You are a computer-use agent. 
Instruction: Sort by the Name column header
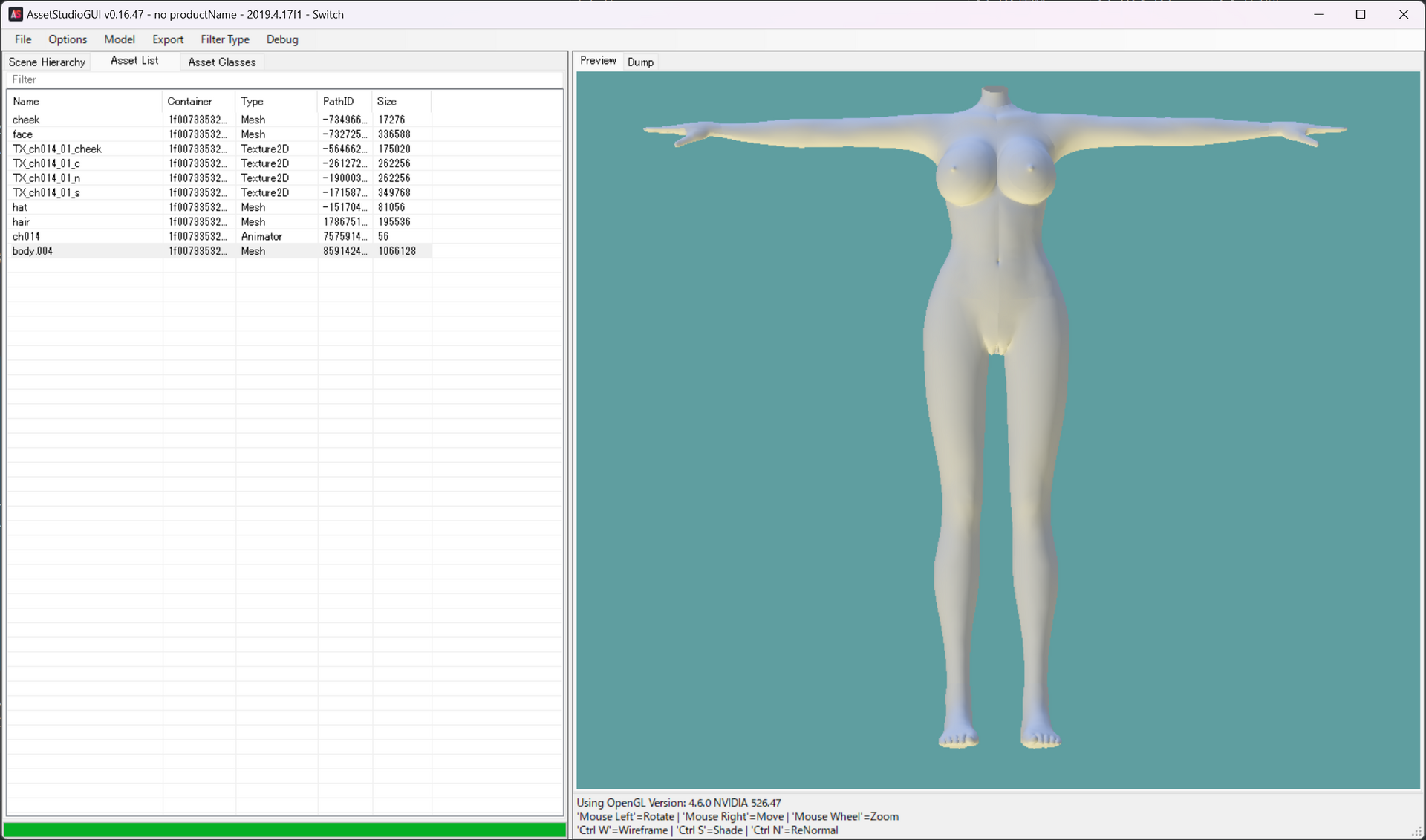click(84, 102)
